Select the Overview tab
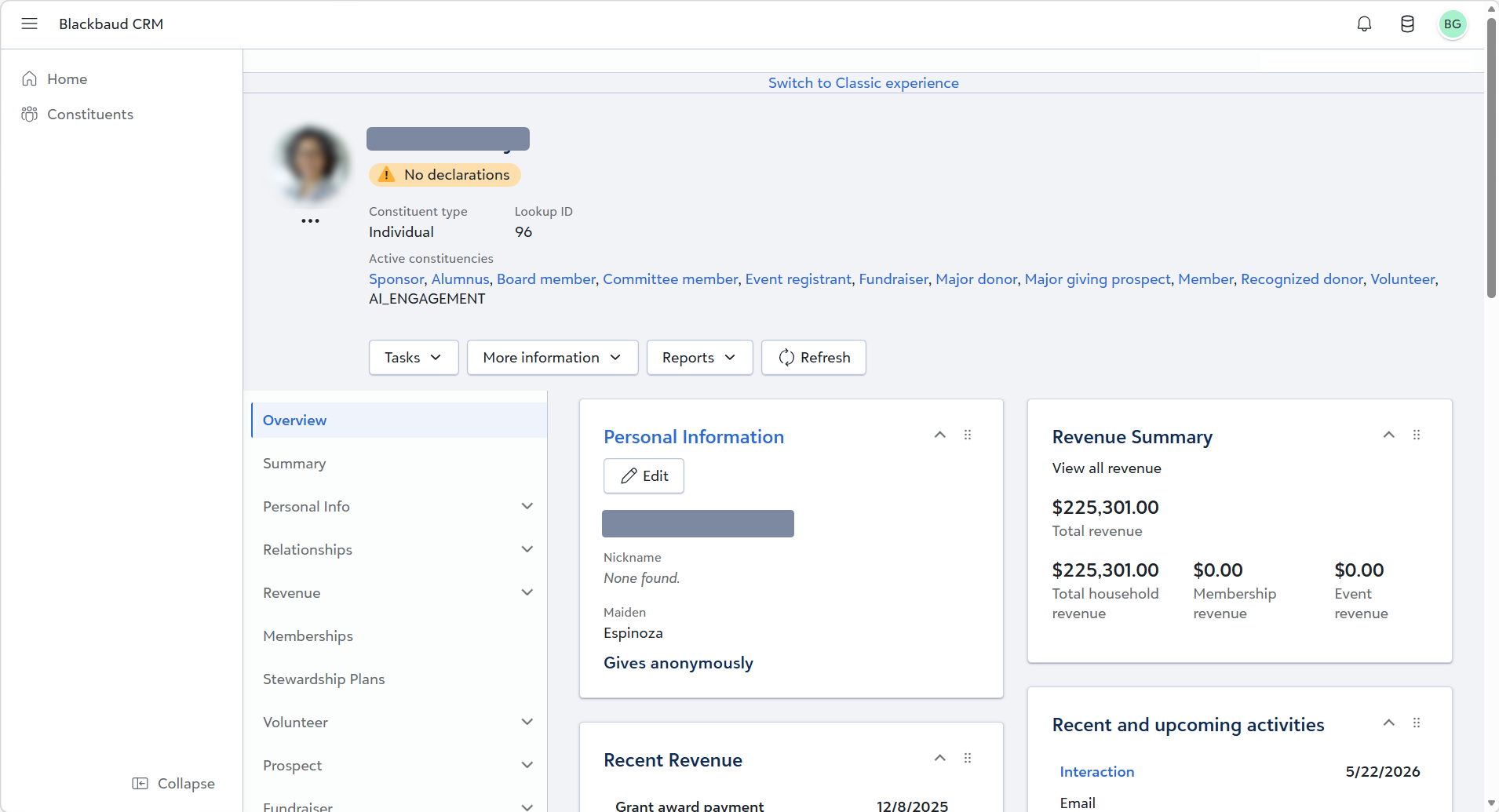The image size is (1499, 812). click(399, 420)
